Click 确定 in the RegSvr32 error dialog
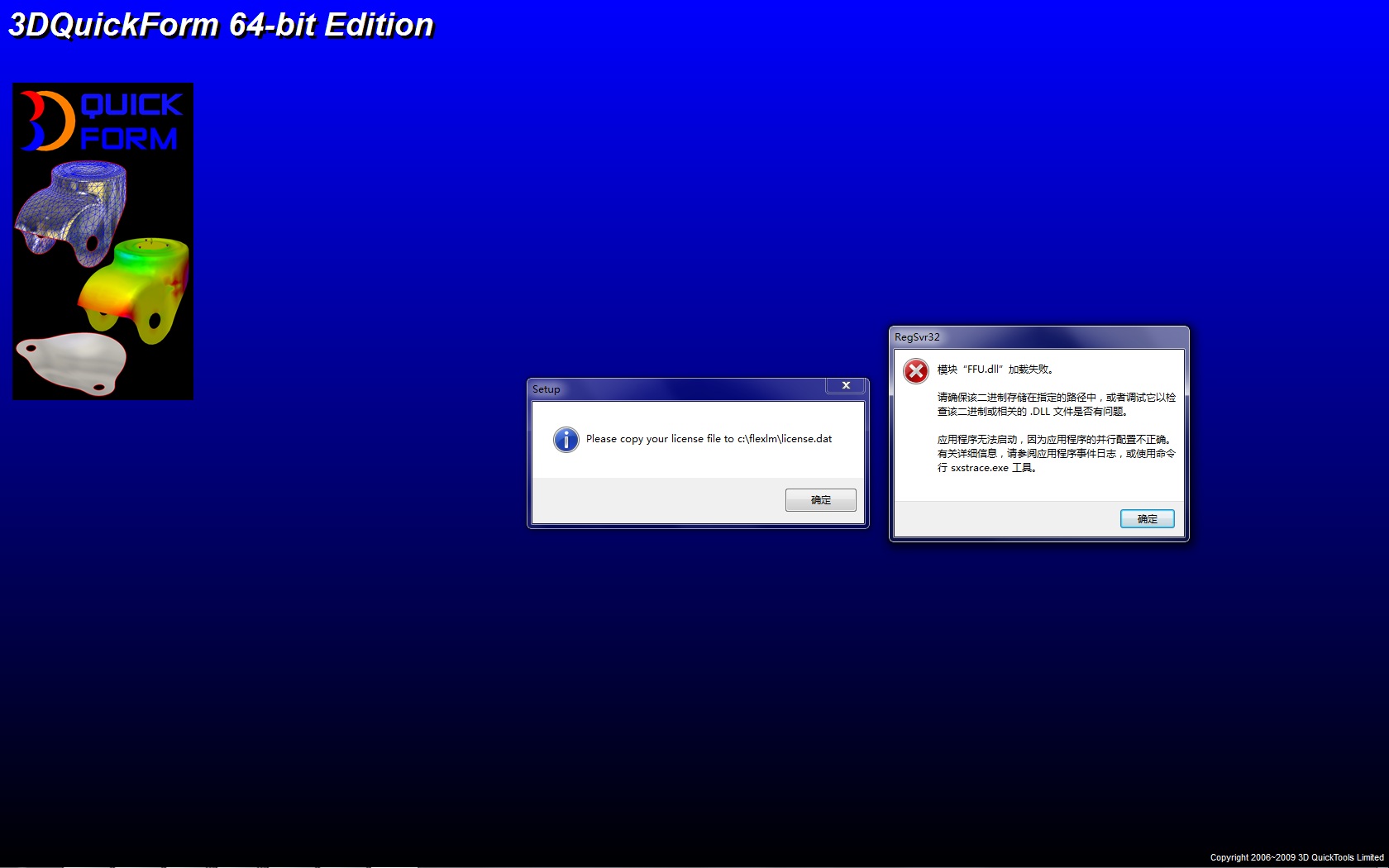 click(1147, 519)
